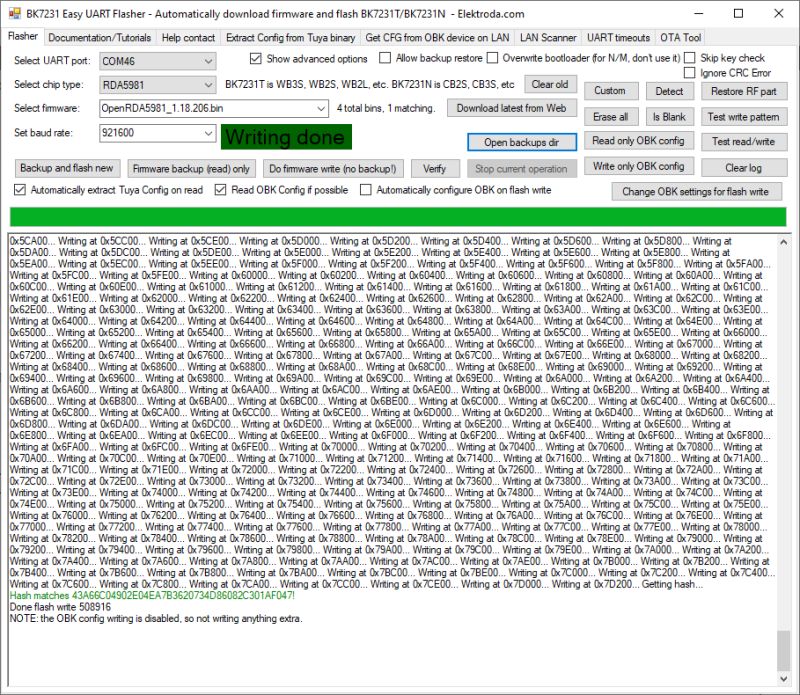
Task: Click the Clear log button
Action: coord(743,167)
